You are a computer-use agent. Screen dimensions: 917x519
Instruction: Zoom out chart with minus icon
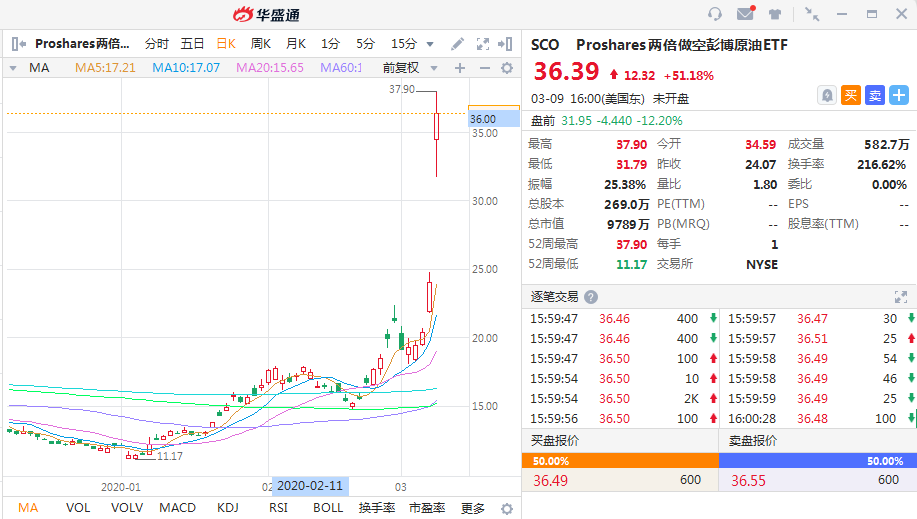(484, 68)
